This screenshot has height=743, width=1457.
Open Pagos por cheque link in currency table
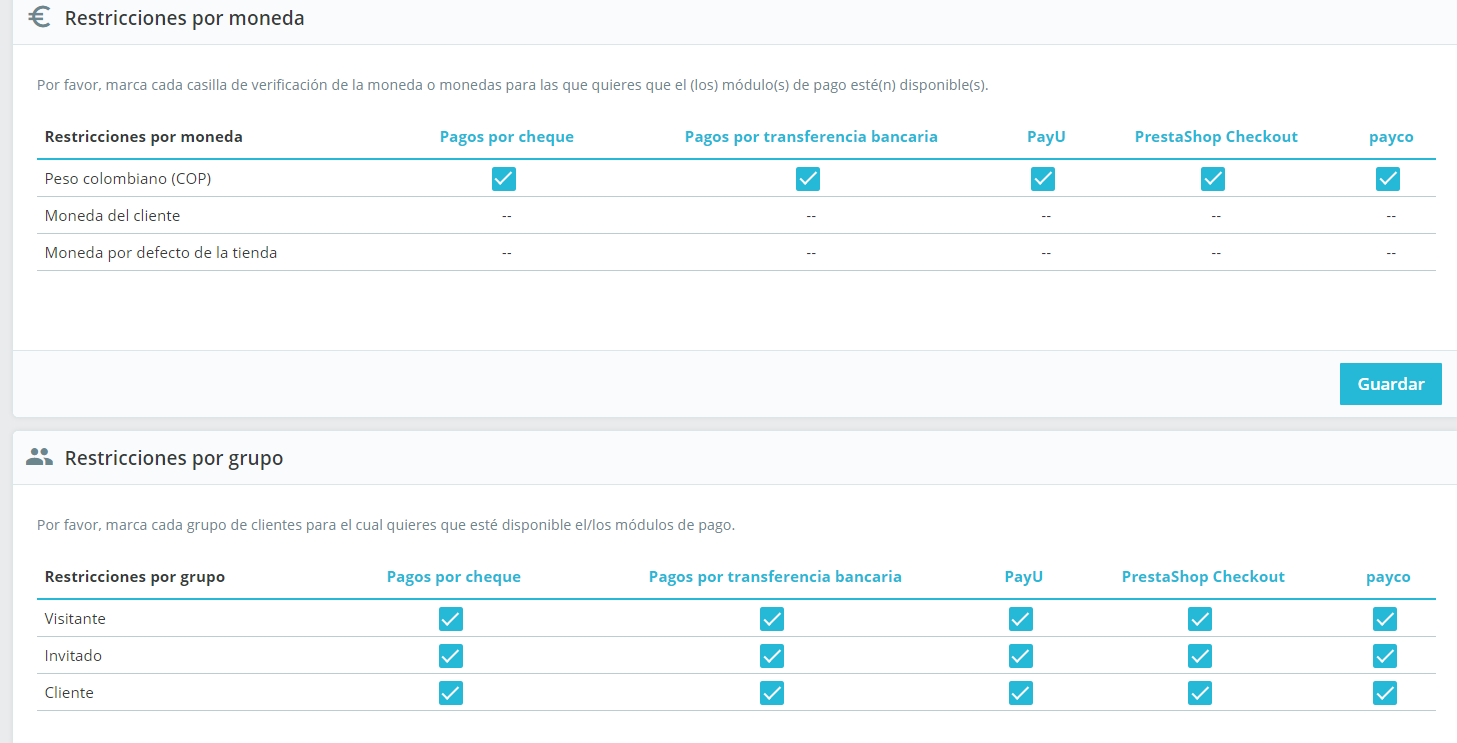coord(507,137)
